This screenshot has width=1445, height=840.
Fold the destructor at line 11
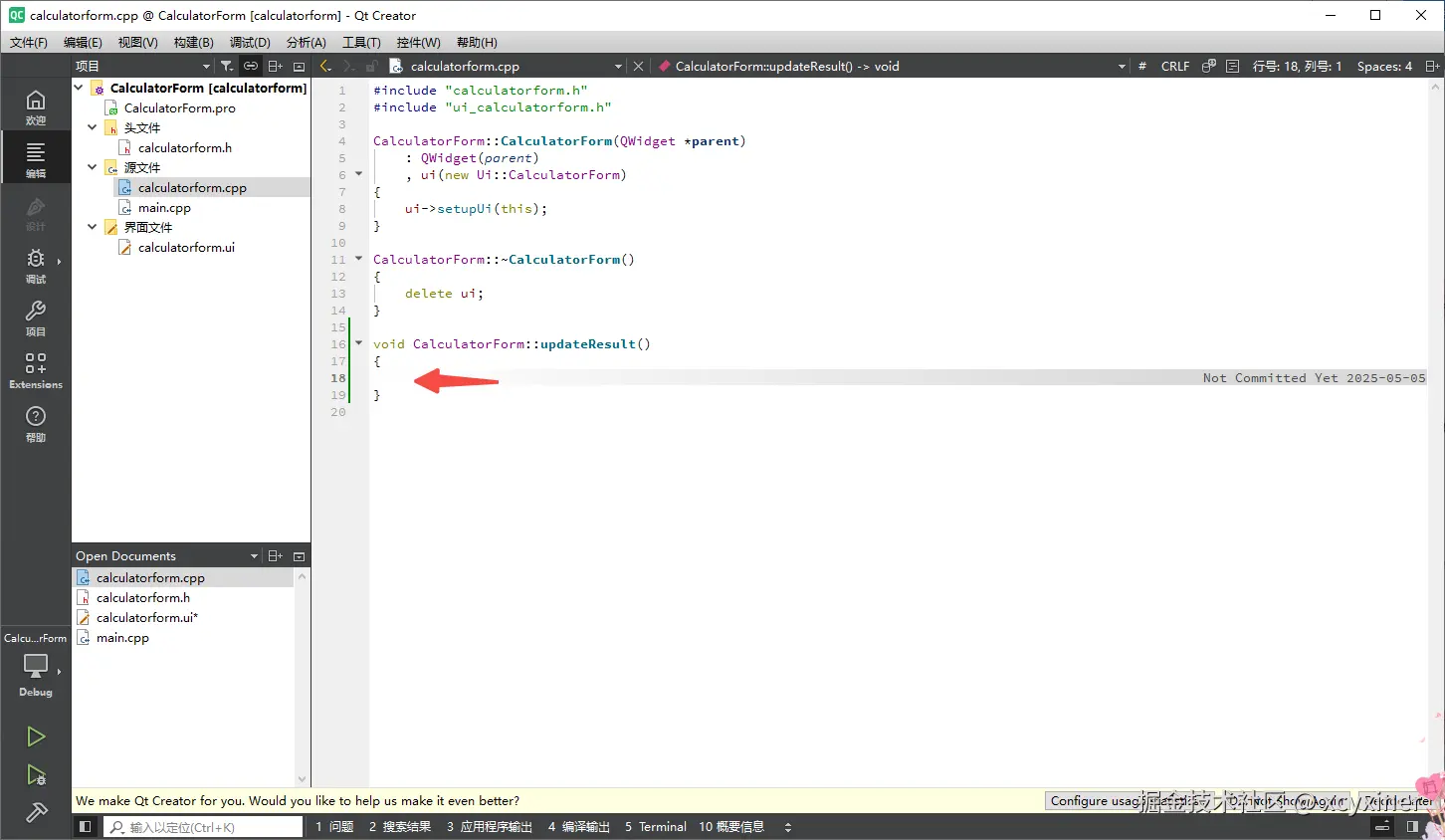click(x=359, y=259)
